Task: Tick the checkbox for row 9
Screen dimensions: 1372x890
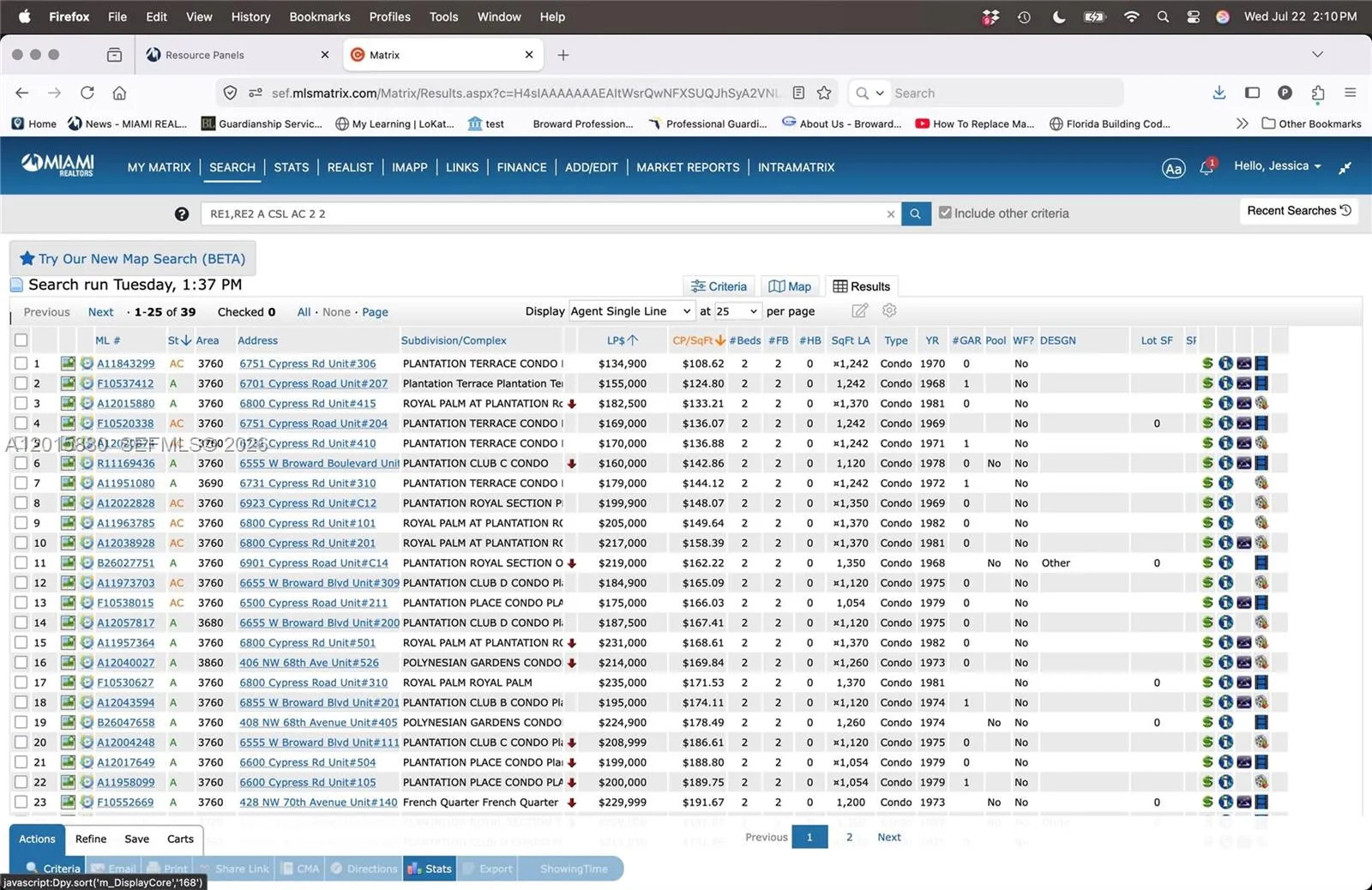Action: coord(21,523)
